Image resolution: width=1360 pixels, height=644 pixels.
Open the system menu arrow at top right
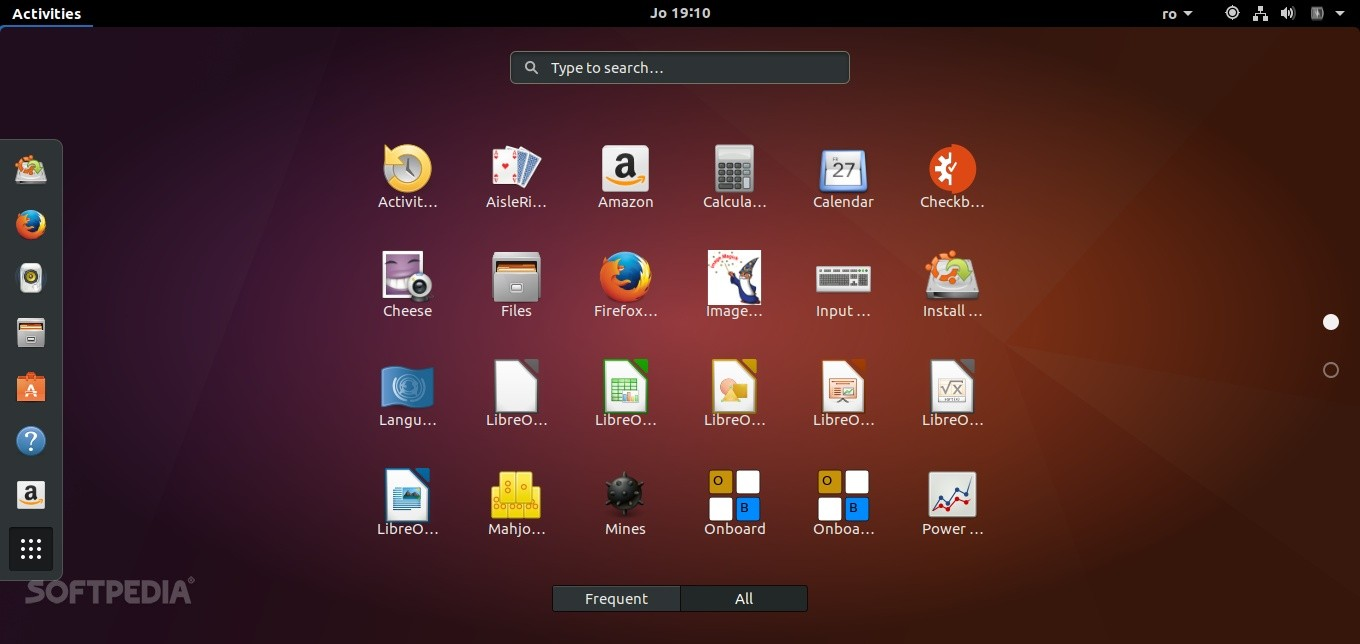pyautogui.click(x=1340, y=13)
